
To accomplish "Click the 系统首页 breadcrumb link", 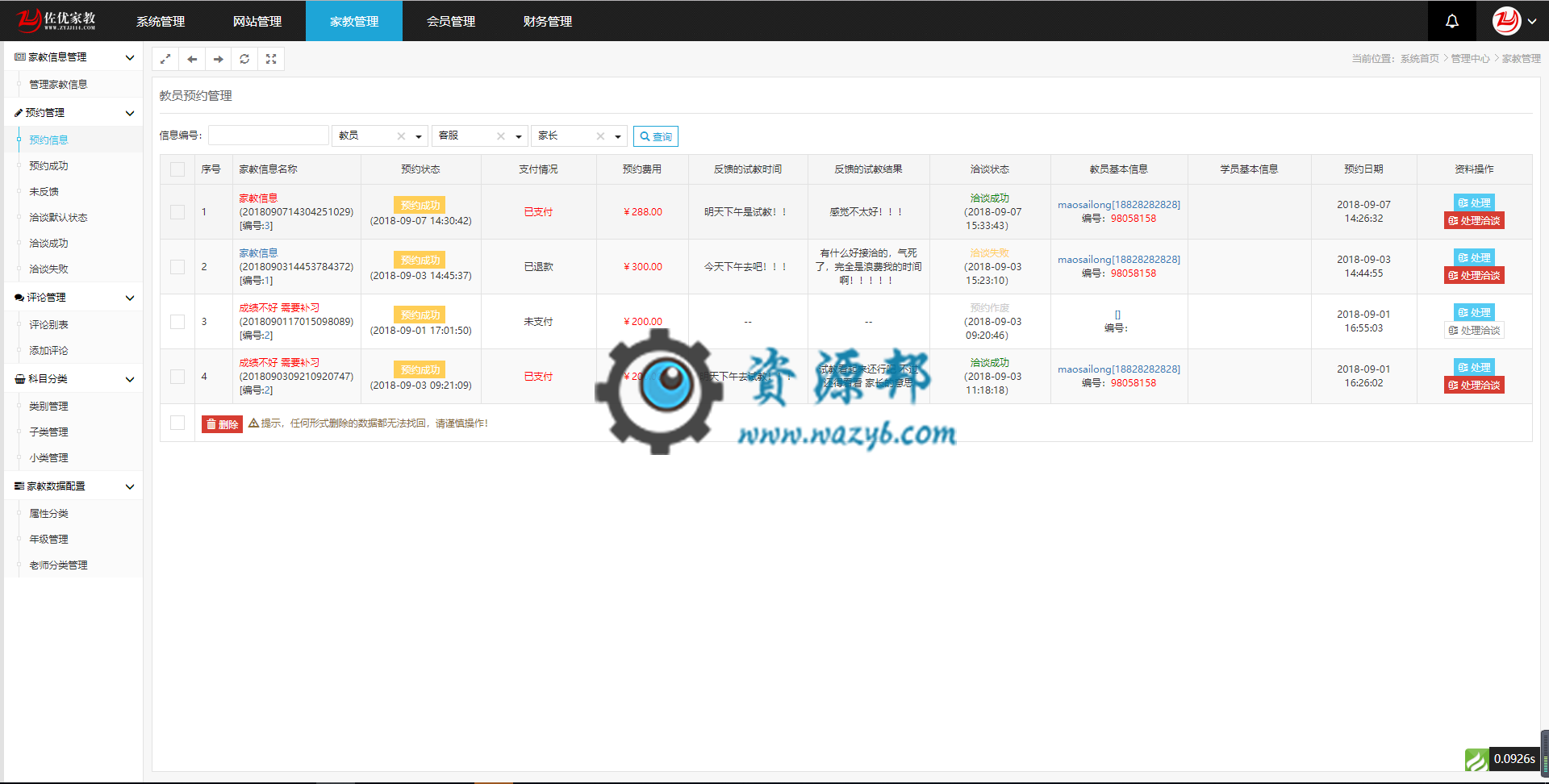I will pos(1420,59).
